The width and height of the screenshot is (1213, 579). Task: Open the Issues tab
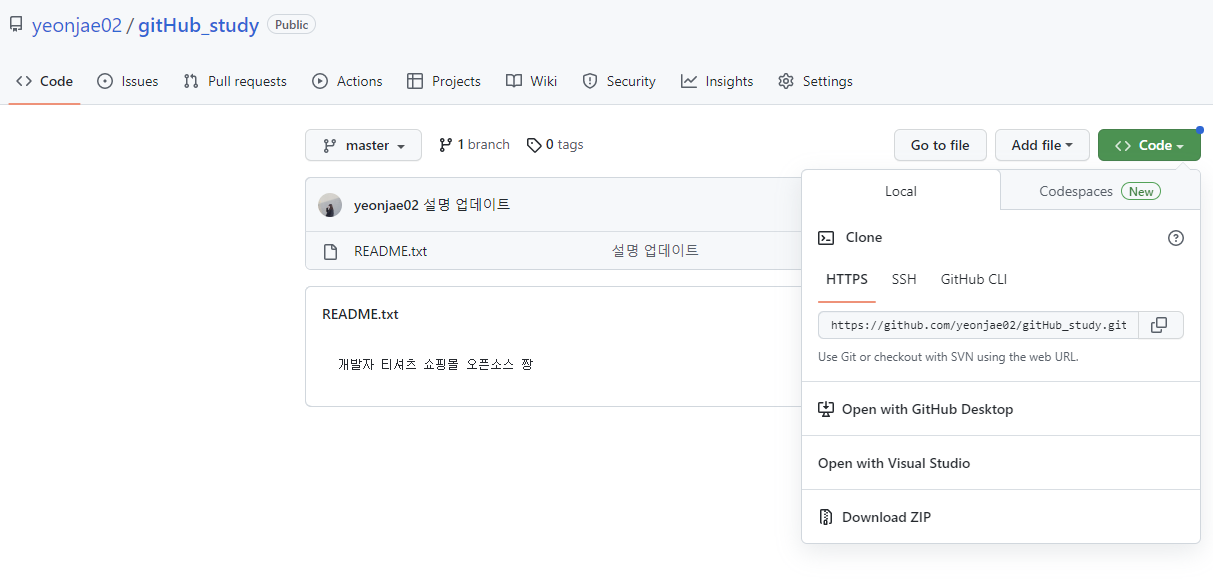click(127, 81)
